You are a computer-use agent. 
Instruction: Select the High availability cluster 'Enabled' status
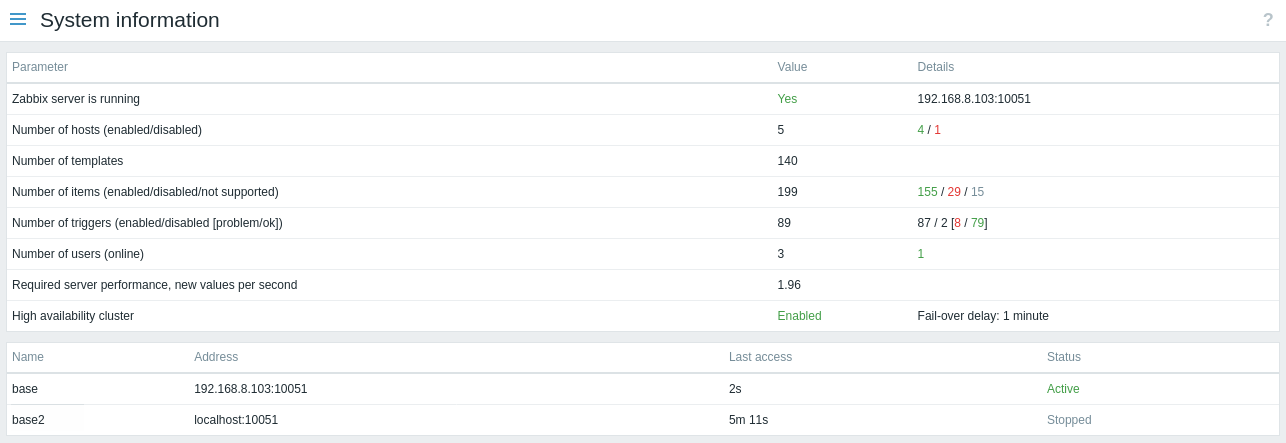pos(799,316)
